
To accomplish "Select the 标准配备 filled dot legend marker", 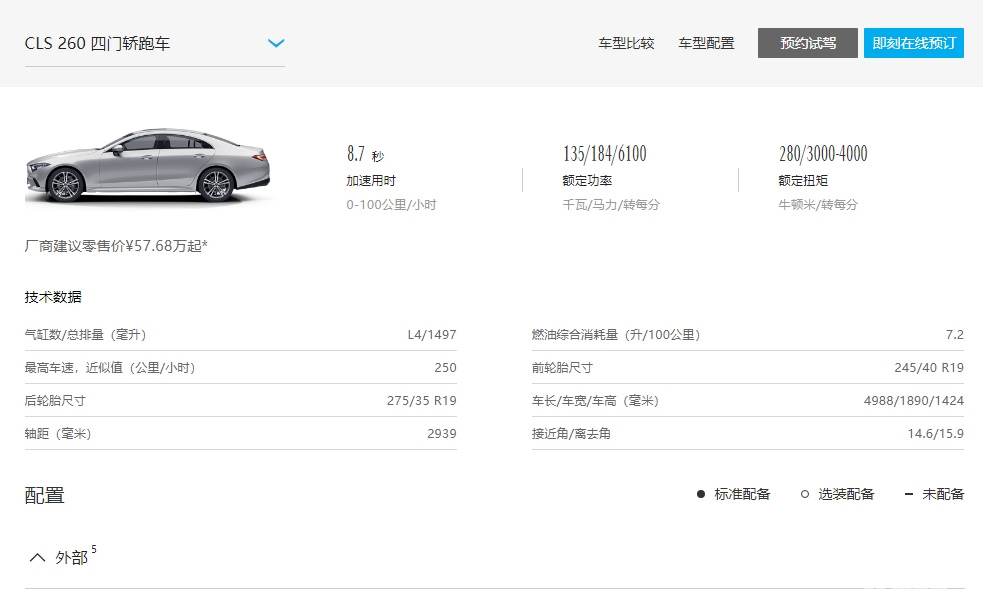I will [x=700, y=493].
